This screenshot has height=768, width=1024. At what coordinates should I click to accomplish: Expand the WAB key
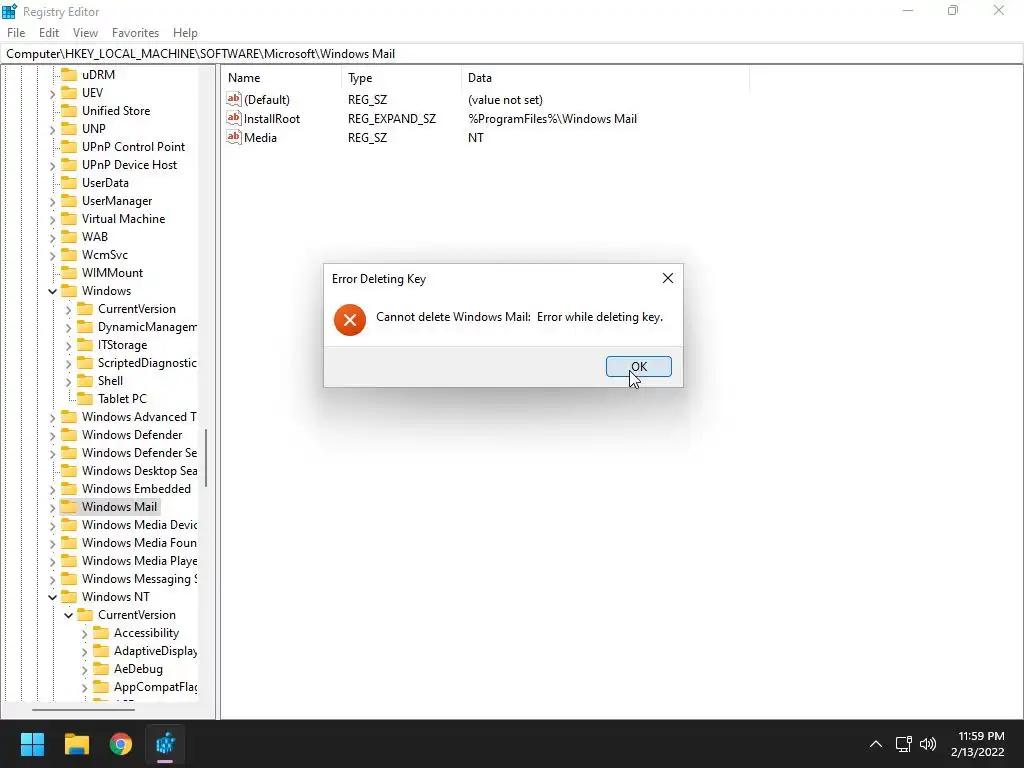click(52, 238)
